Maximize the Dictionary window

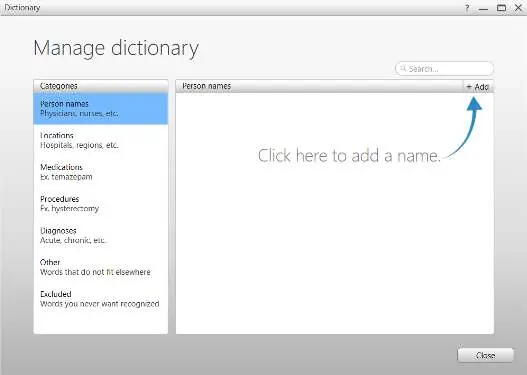501,8
